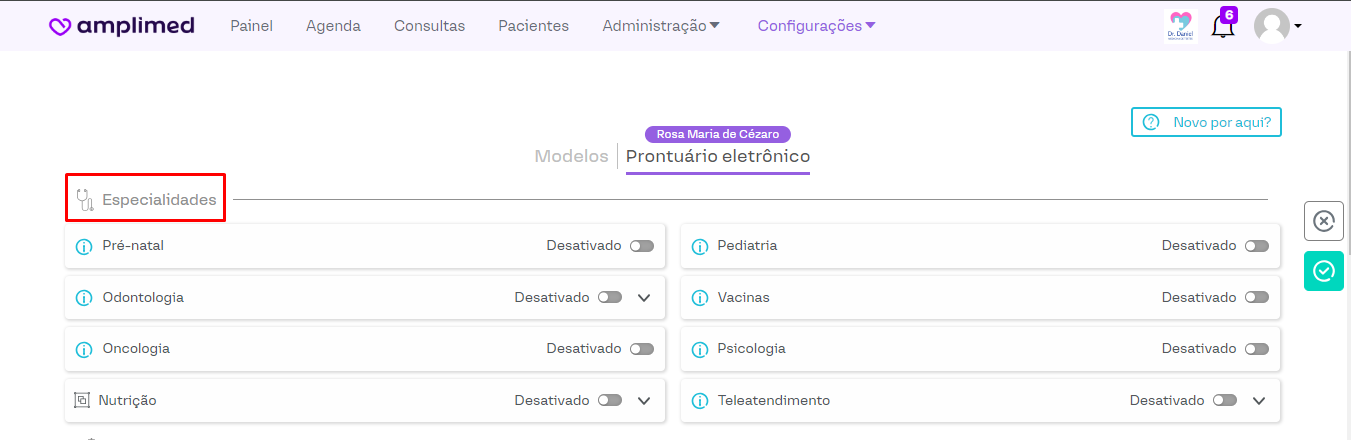The width and height of the screenshot is (1351, 440).
Task: Click the notifications bell icon
Action: click(x=1221, y=27)
